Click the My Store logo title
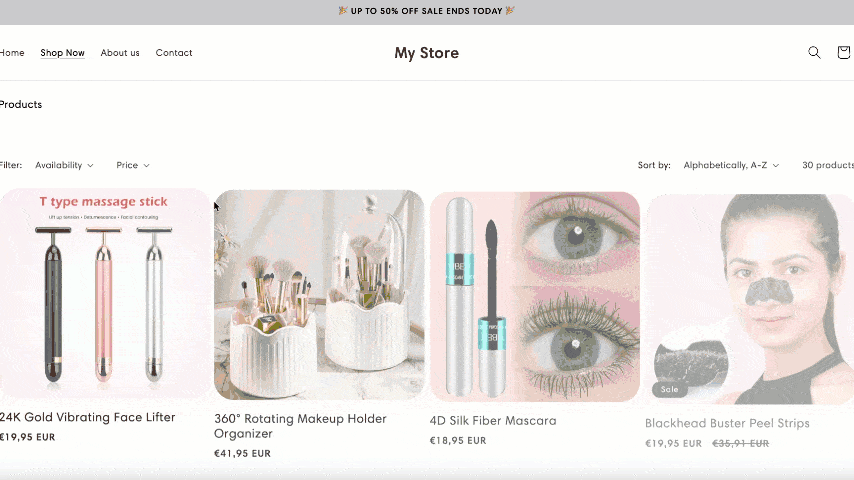 (426, 53)
